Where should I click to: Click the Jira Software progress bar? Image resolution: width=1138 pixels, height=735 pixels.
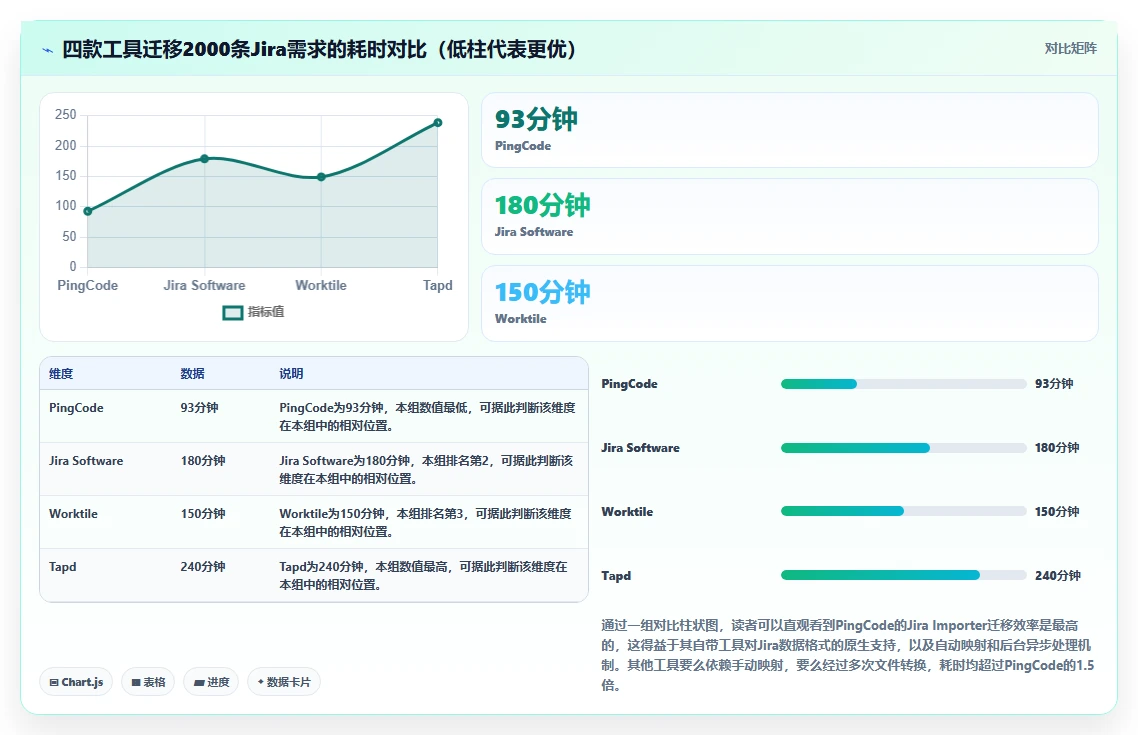[904, 448]
